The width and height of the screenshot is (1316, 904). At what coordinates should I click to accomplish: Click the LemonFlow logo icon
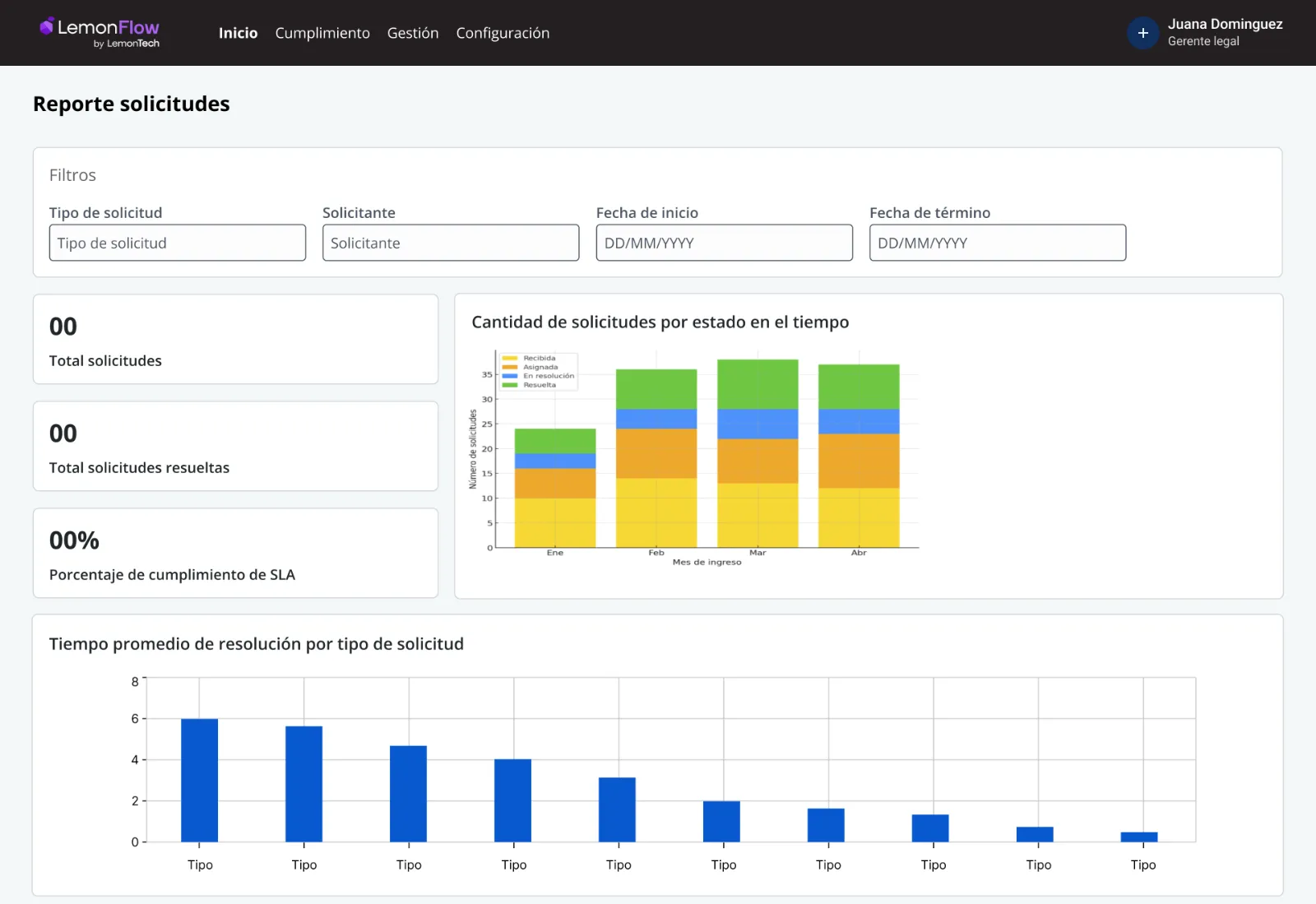click(x=47, y=27)
